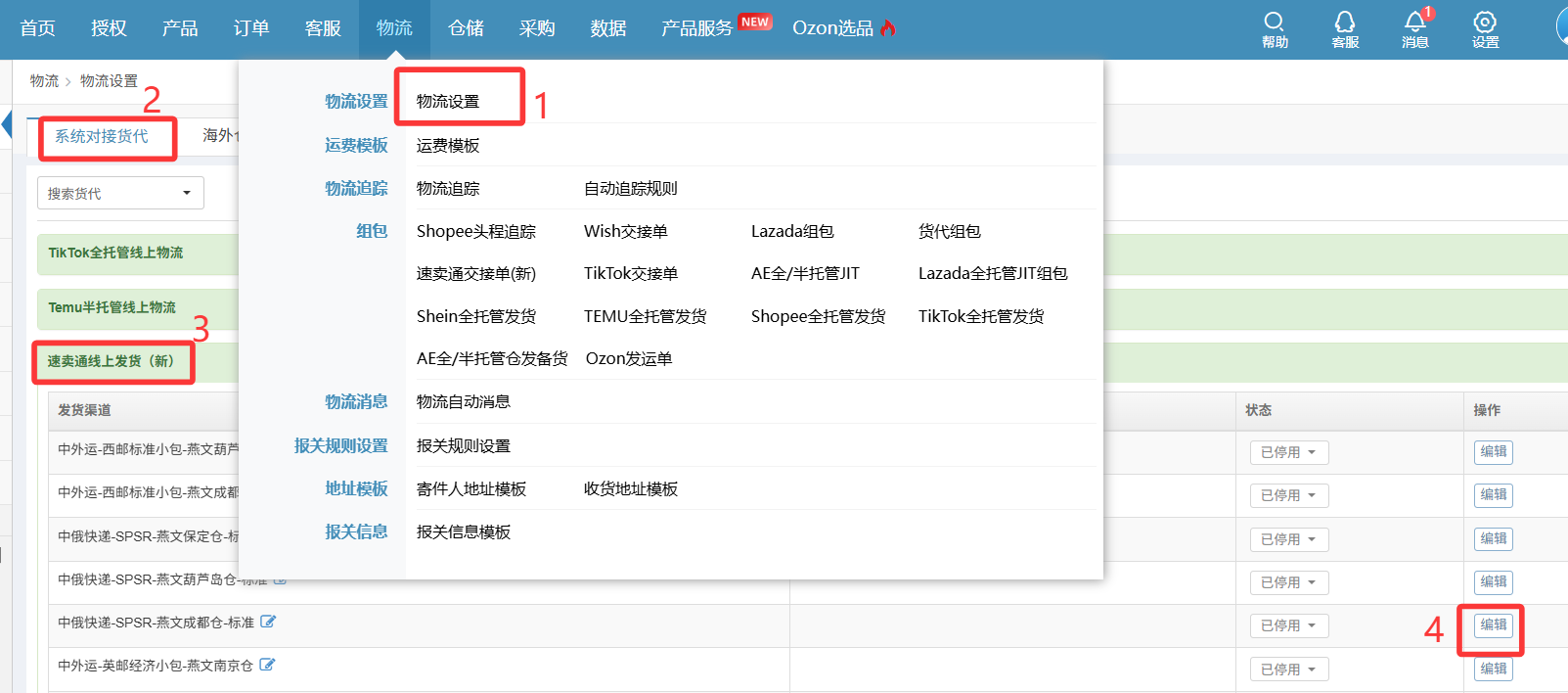This screenshot has height=693, width=1568.
Task: Open Shopee全托管发货 menu entry
Action: pos(819,317)
